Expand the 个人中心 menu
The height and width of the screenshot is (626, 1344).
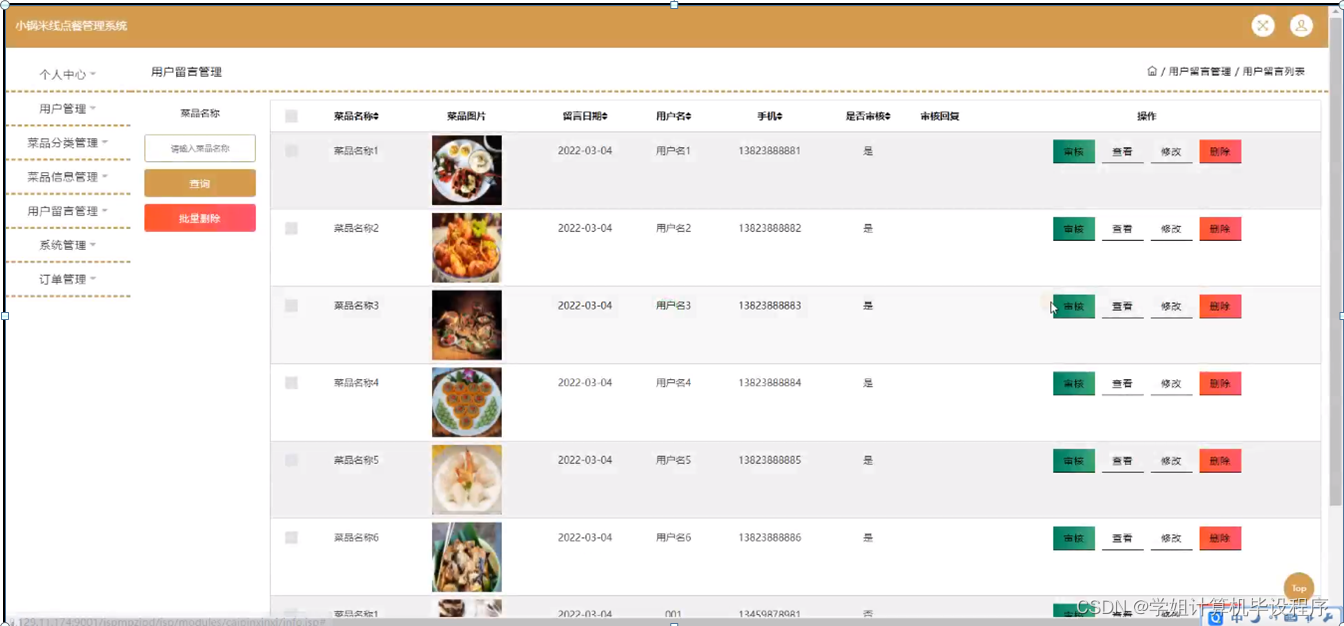click(67, 74)
